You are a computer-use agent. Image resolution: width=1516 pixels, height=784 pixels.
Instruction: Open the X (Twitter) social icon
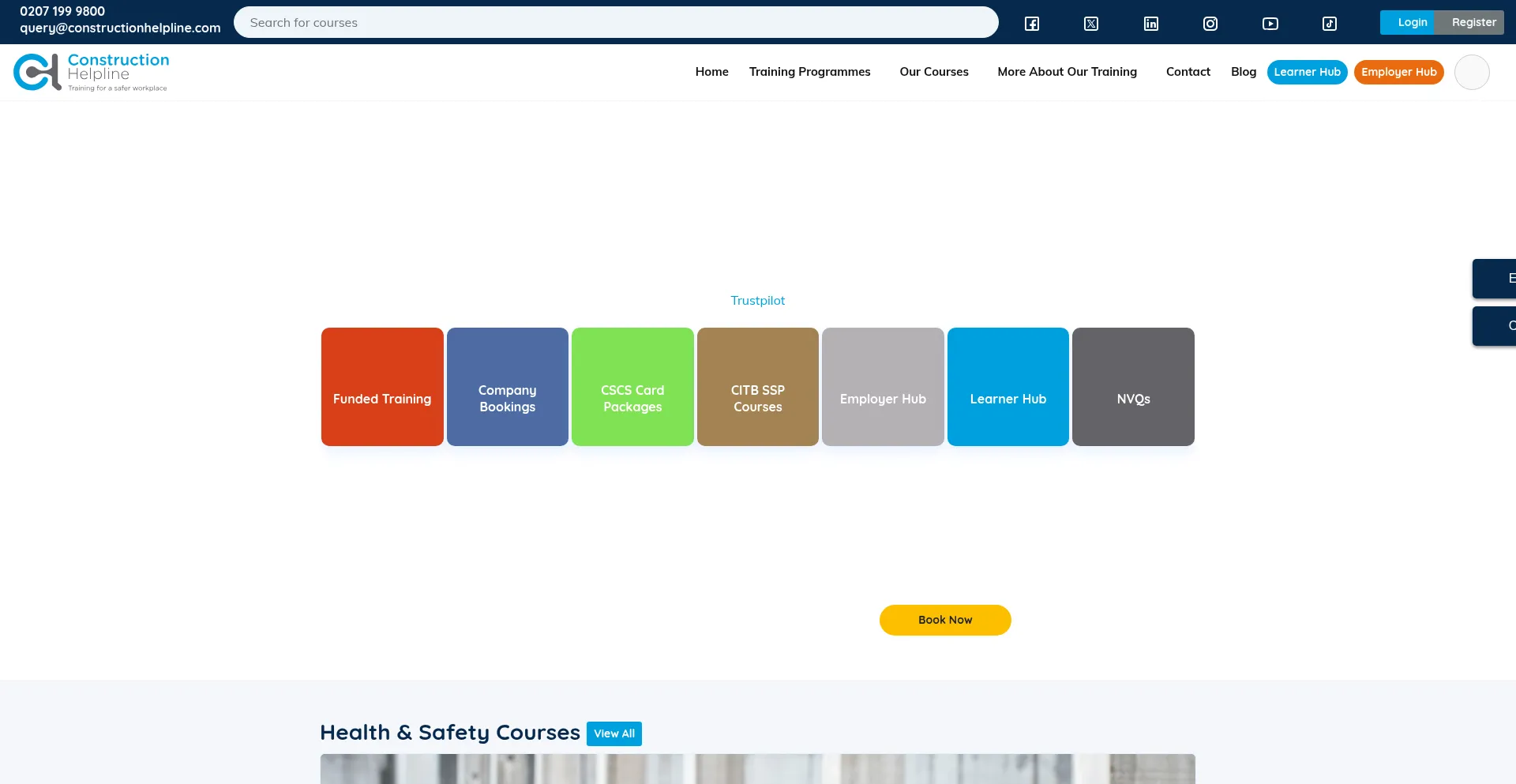[1091, 24]
